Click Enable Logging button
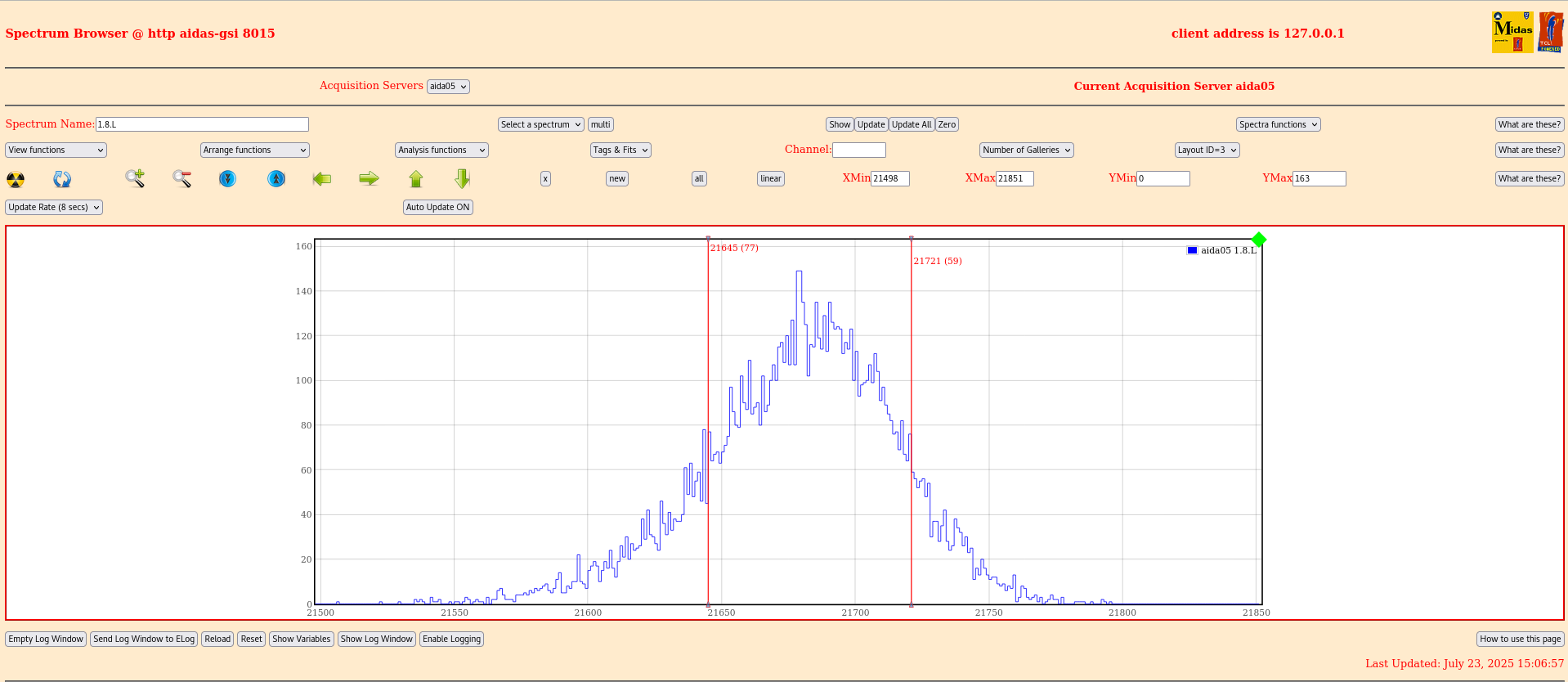Image resolution: width=1568 pixels, height=682 pixels. (452, 639)
